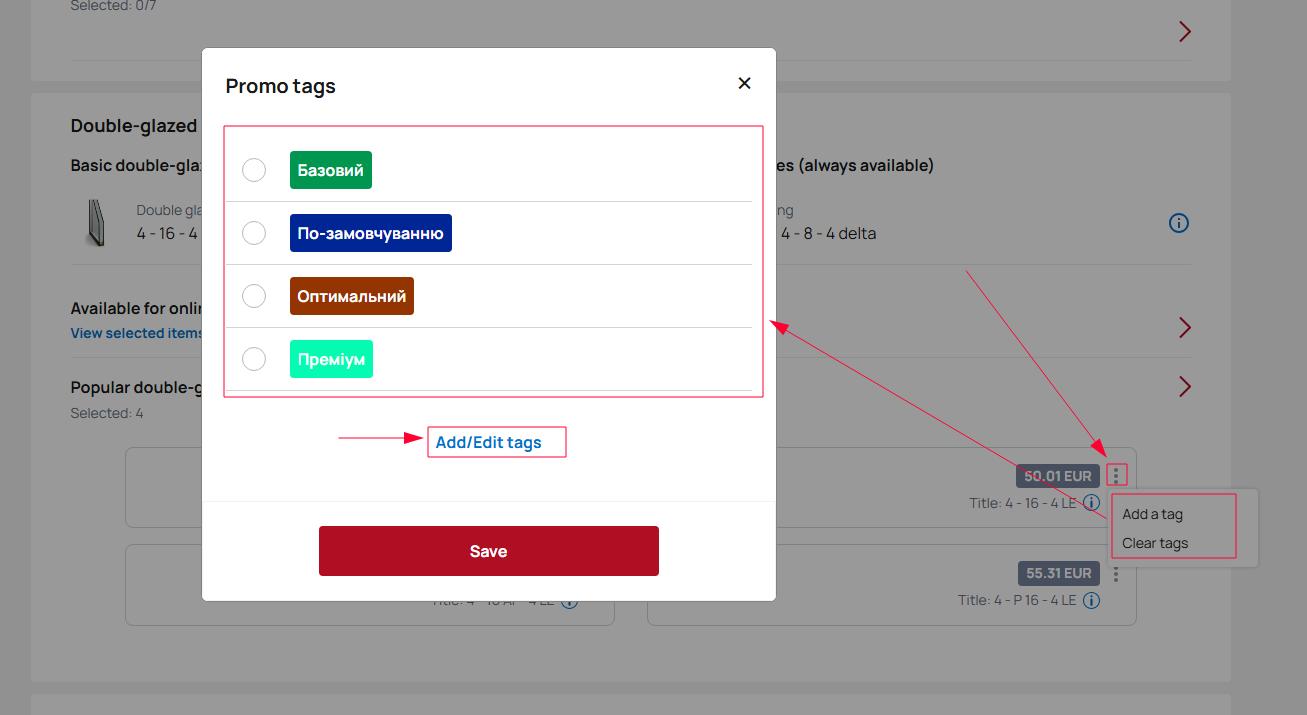Select the Преміум radio button

click(x=254, y=359)
